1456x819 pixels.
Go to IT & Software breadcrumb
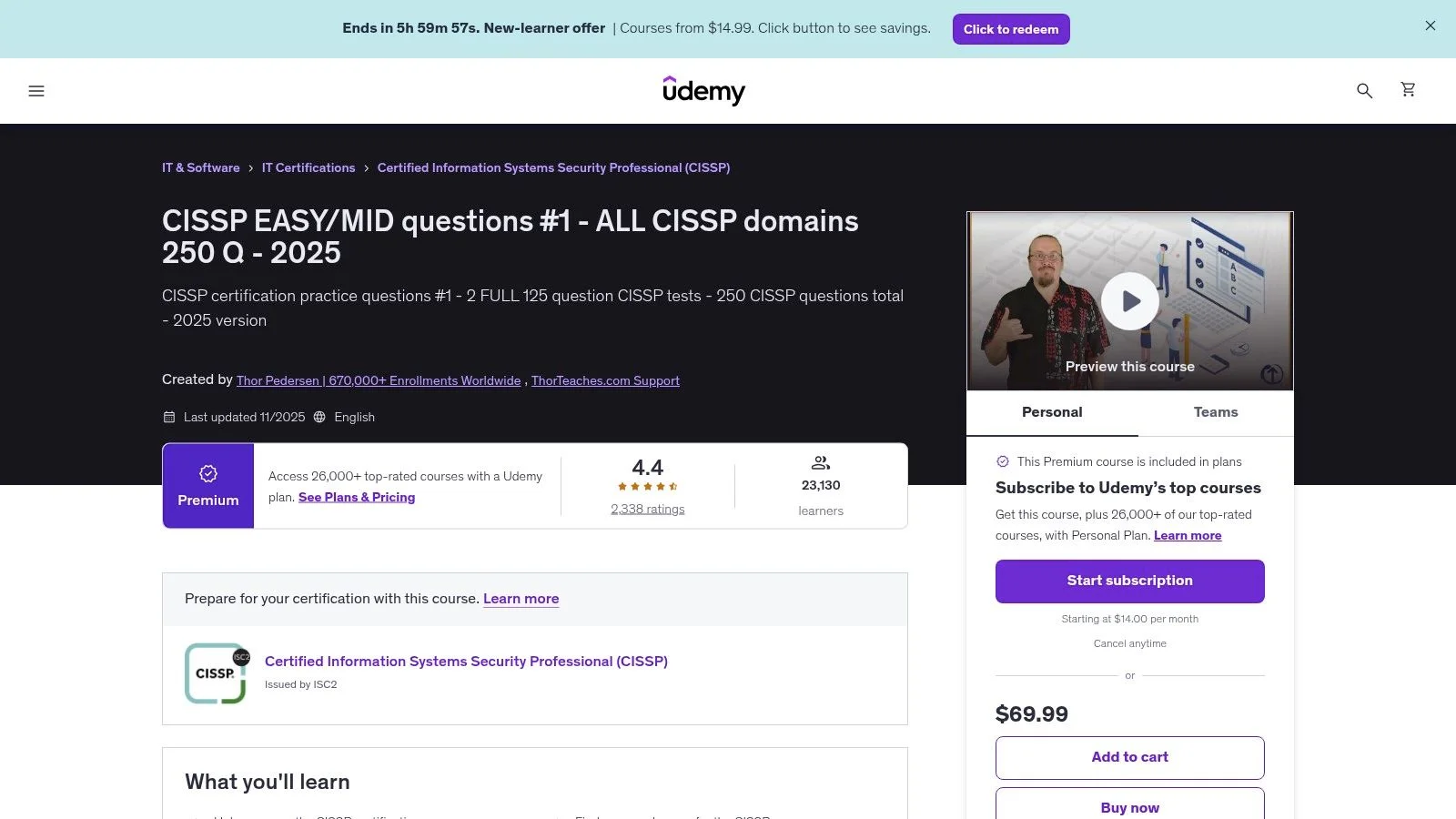[x=201, y=167]
